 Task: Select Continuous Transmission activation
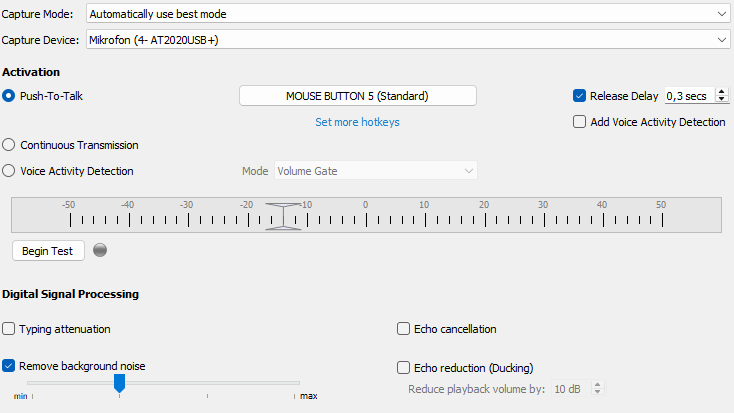tap(10, 145)
